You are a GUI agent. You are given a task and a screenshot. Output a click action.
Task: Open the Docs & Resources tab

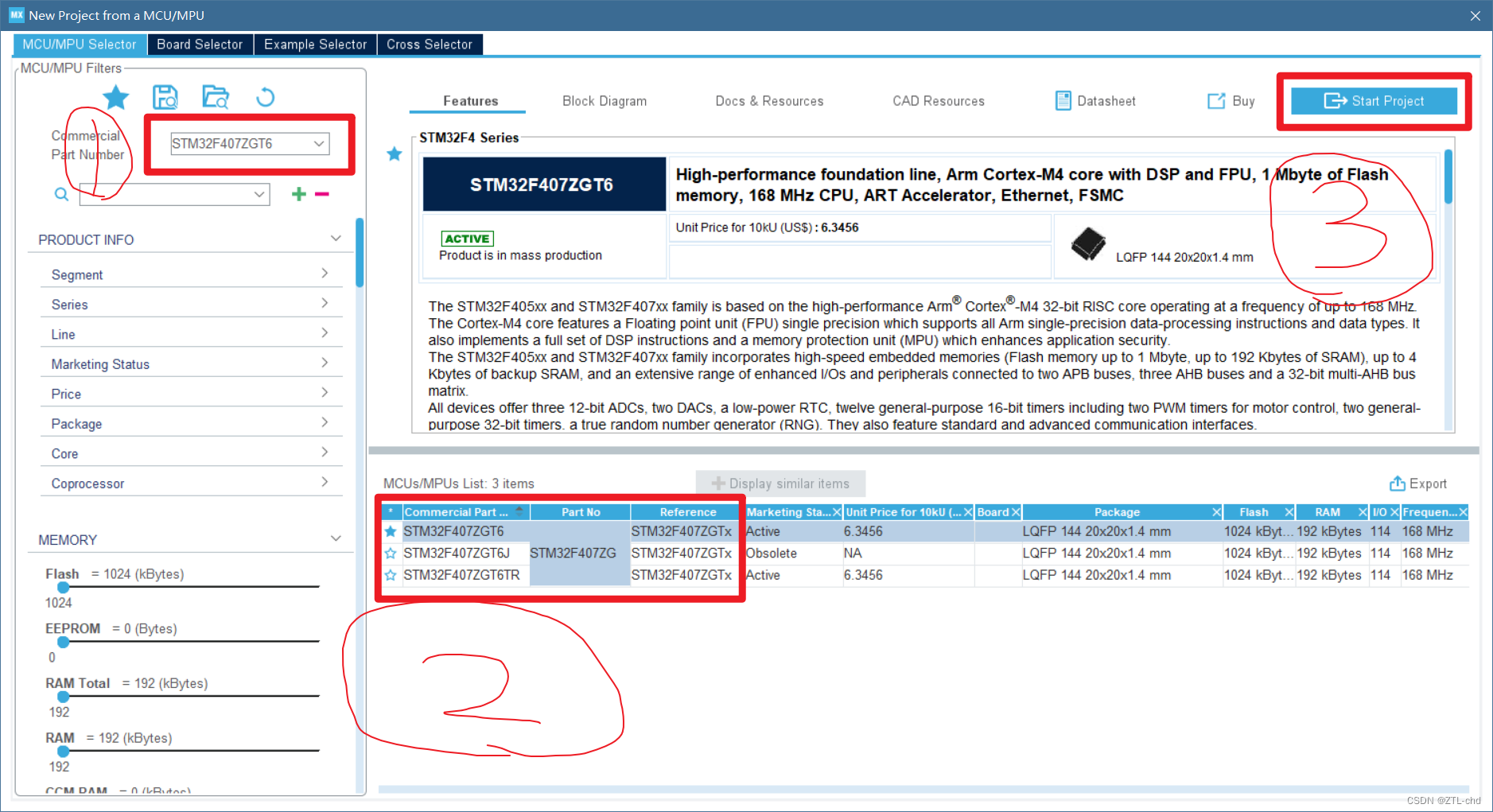tap(769, 101)
